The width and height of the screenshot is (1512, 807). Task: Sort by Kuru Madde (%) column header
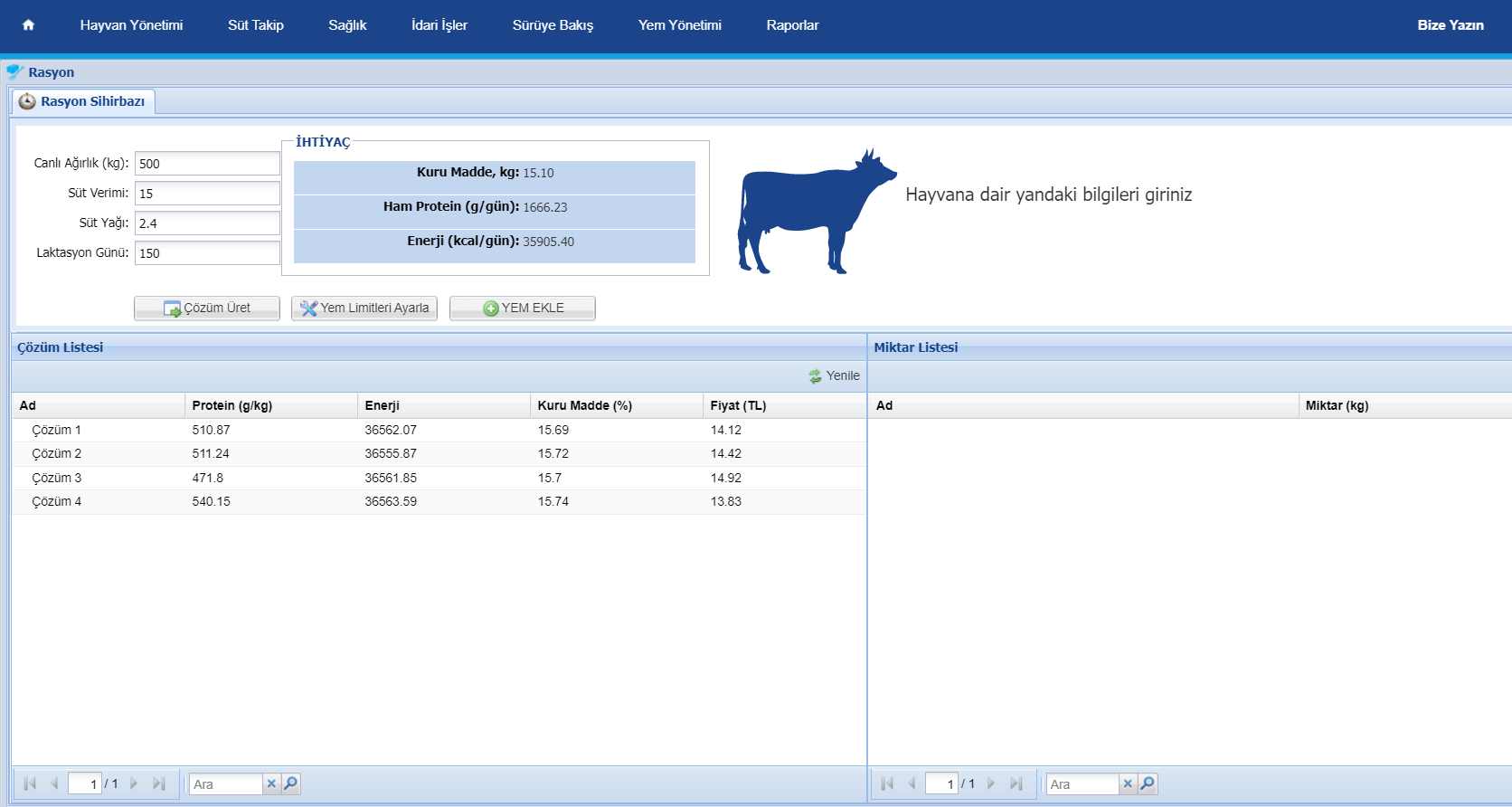617,405
